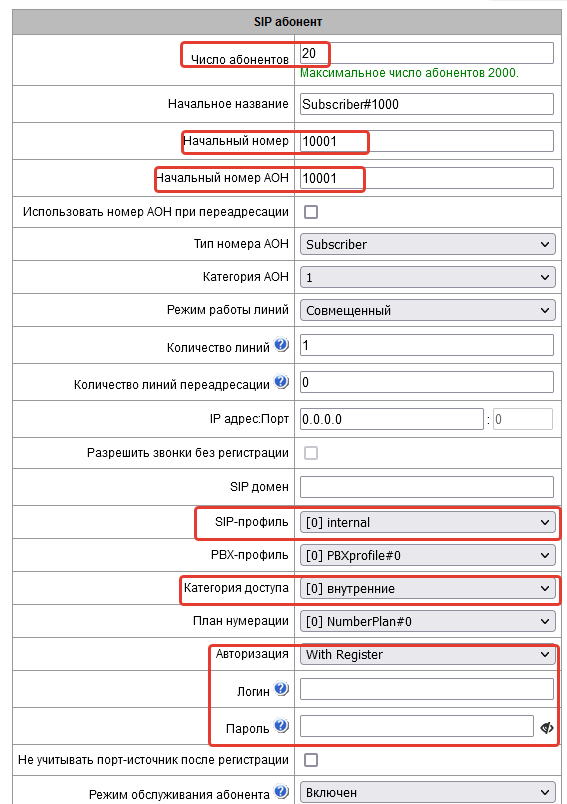567x804 pixels.
Task: Click the help icon next to Логин
Action: pyautogui.click(x=281, y=689)
